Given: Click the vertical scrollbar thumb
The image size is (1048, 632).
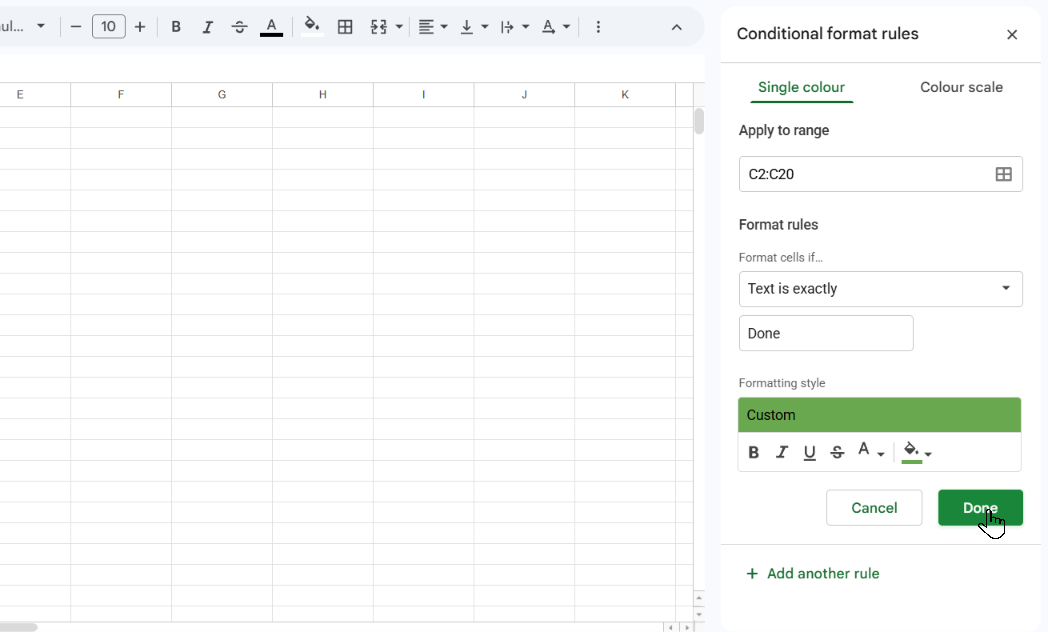Looking at the screenshot, I should [x=699, y=122].
